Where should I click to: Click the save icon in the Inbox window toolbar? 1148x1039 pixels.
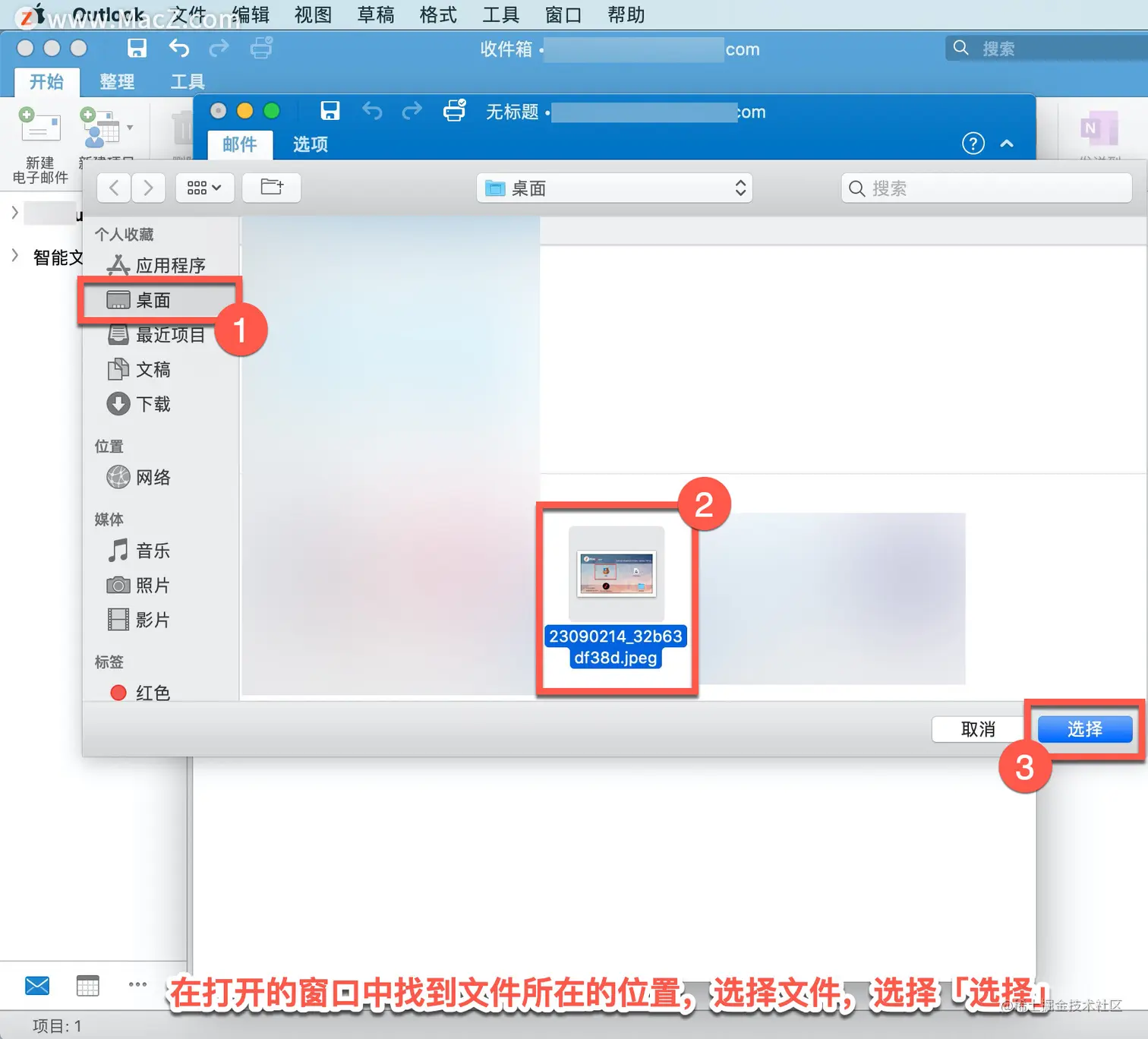point(137,49)
